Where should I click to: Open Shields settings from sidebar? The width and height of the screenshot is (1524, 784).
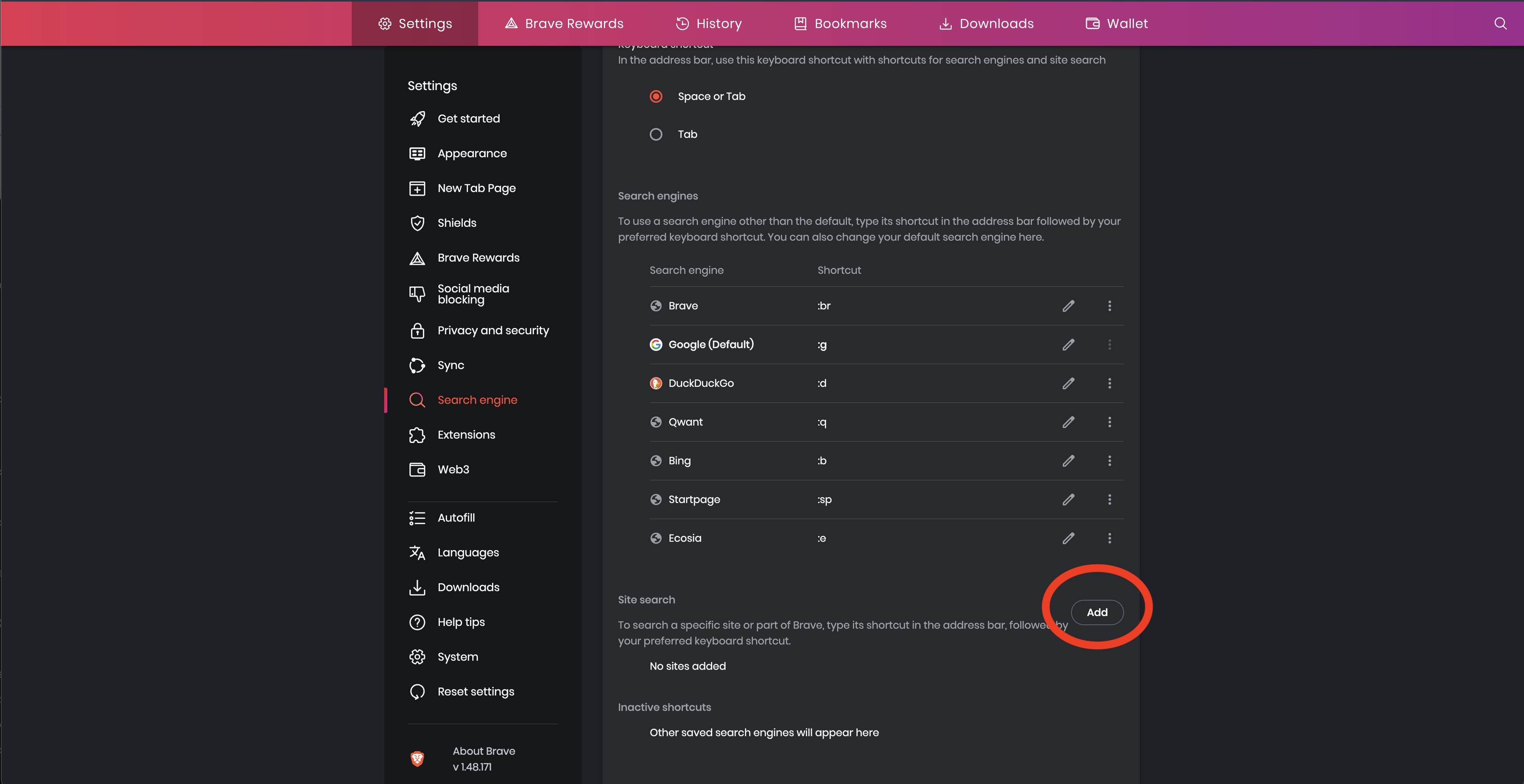456,223
